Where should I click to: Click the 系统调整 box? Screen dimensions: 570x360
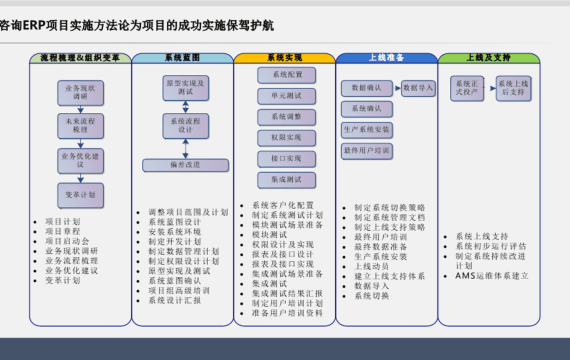tap(286, 117)
